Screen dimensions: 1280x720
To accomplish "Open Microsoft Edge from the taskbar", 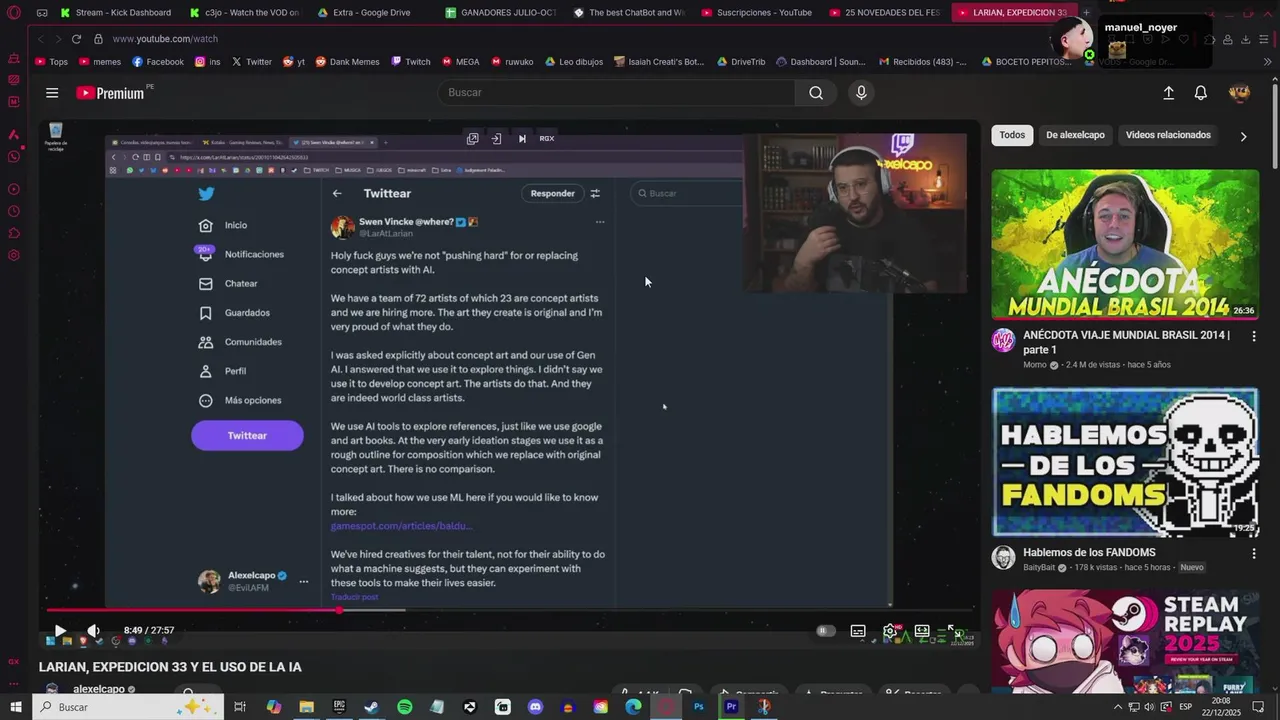I will tap(633, 707).
